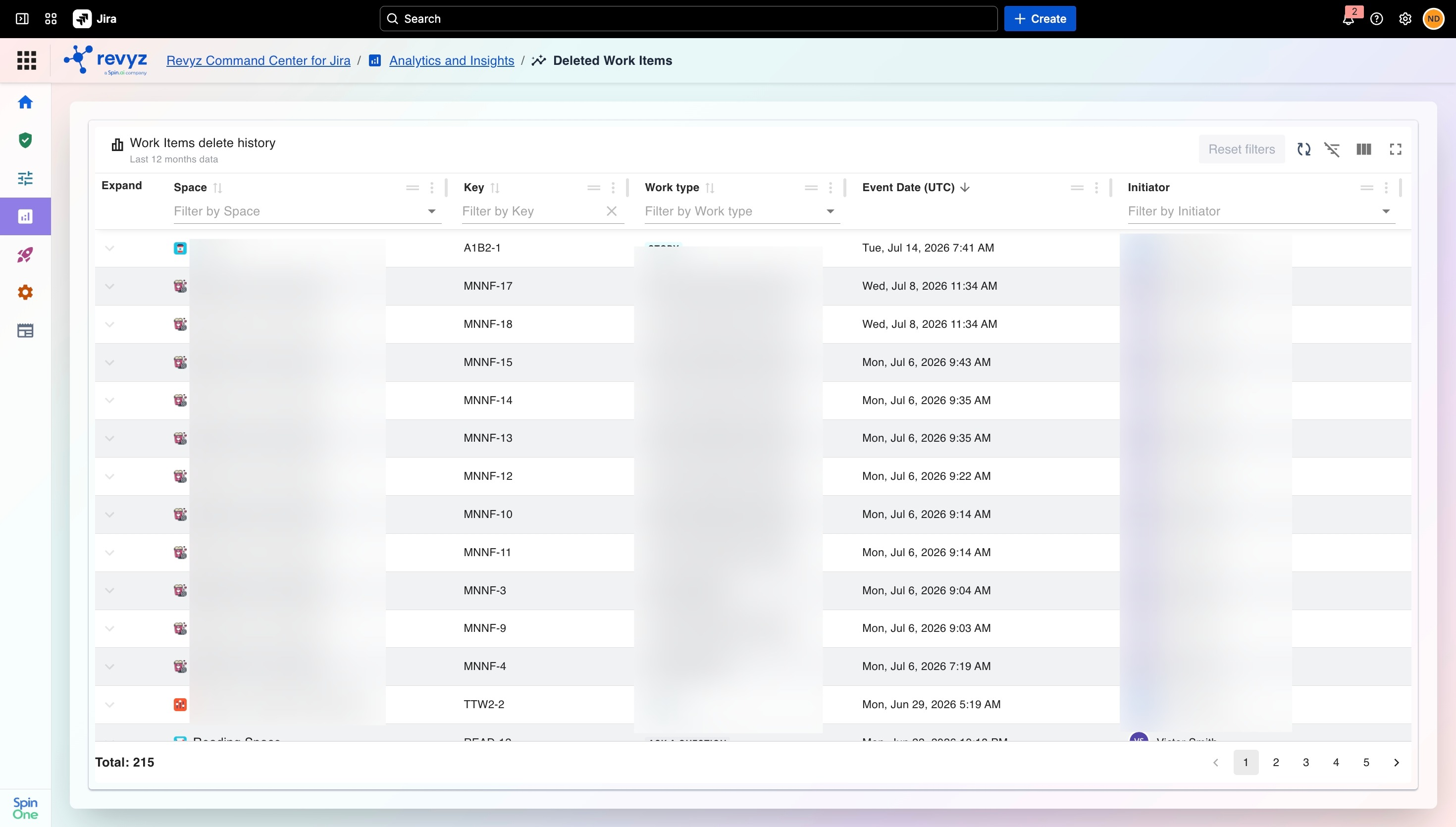The width and height of the screenshot is (1456, 827).
Task: Open Jira notifications bell
Action: point(1349,19)
